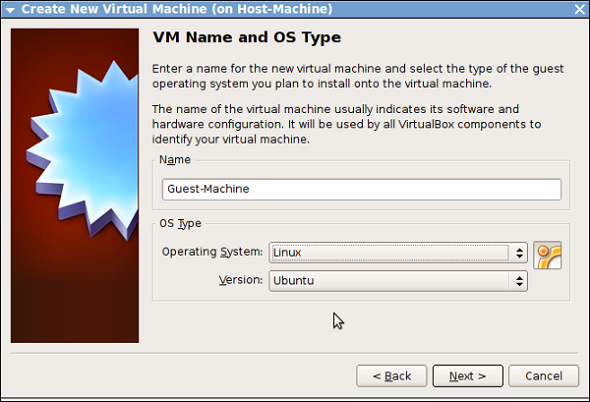Open the window menu arrow in title bar
The height and width of the screenshot is (402, 590).
[x=10, y=10]
